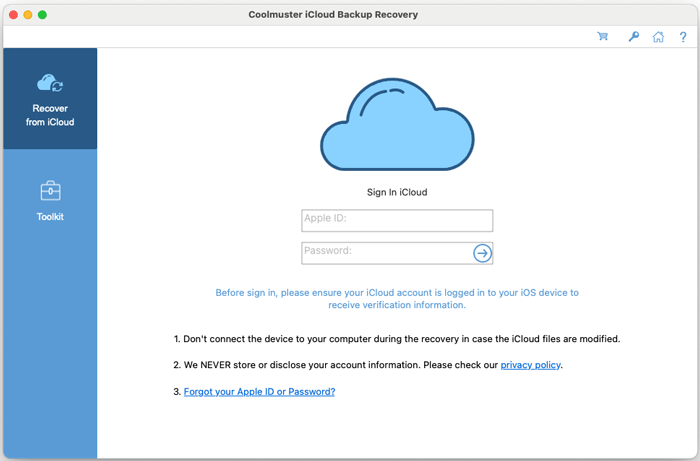
Task: Switch to the Toolkit sidebar tab
Action: click(50, 201)
